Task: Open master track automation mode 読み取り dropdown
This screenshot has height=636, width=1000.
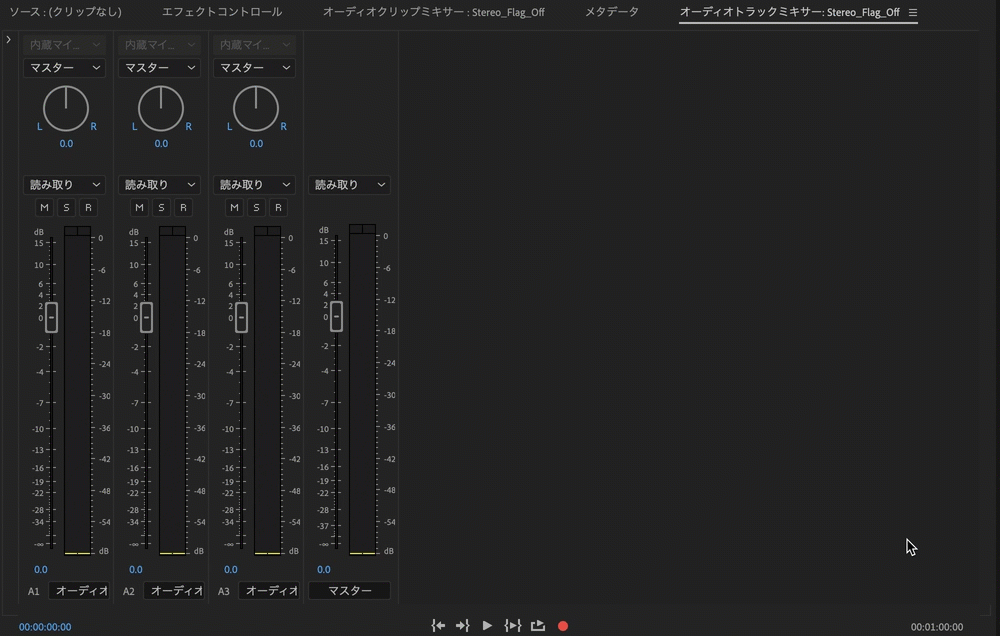Action: tap(349, 185)
